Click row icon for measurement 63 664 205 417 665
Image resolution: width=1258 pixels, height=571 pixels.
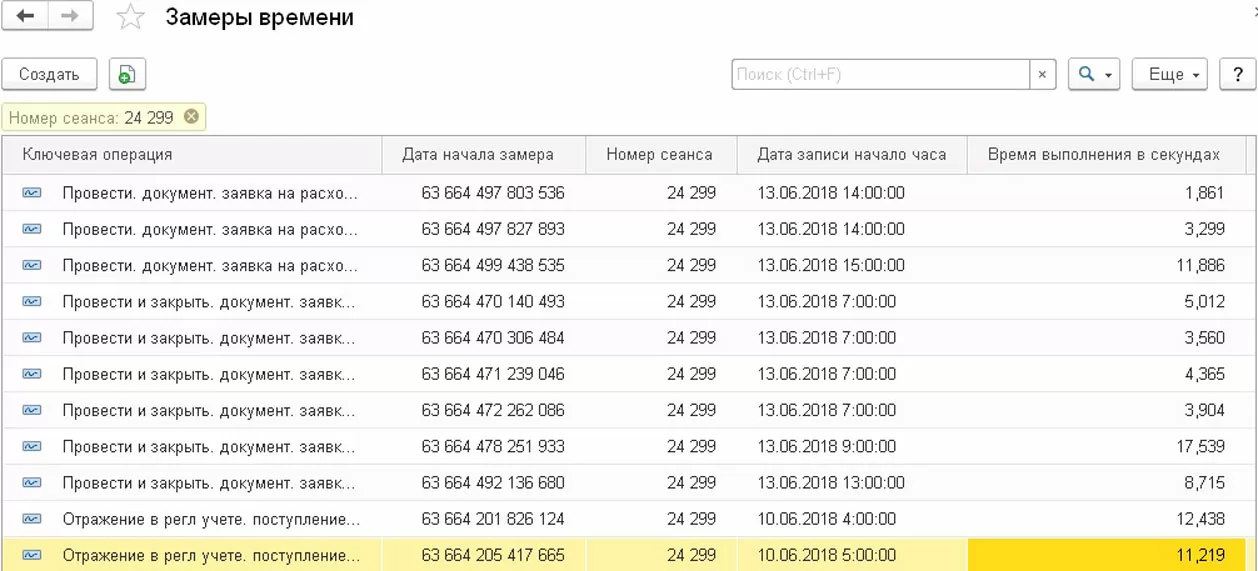pyautogui.click(x=32, y=555)
